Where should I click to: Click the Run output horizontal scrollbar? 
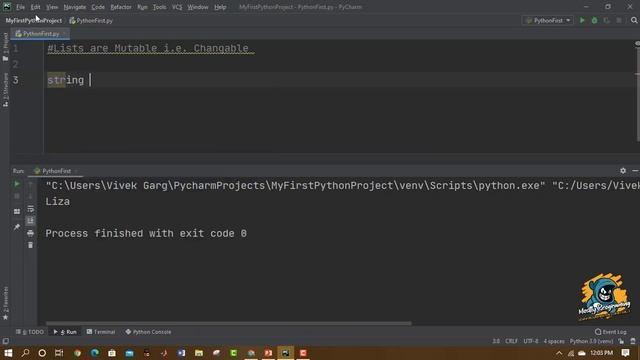pyautogui.click(x=229, y=323)
